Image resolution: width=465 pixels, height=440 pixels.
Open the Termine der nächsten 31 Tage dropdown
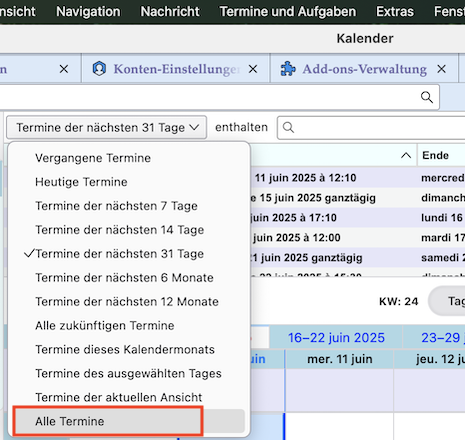[107, 127]
